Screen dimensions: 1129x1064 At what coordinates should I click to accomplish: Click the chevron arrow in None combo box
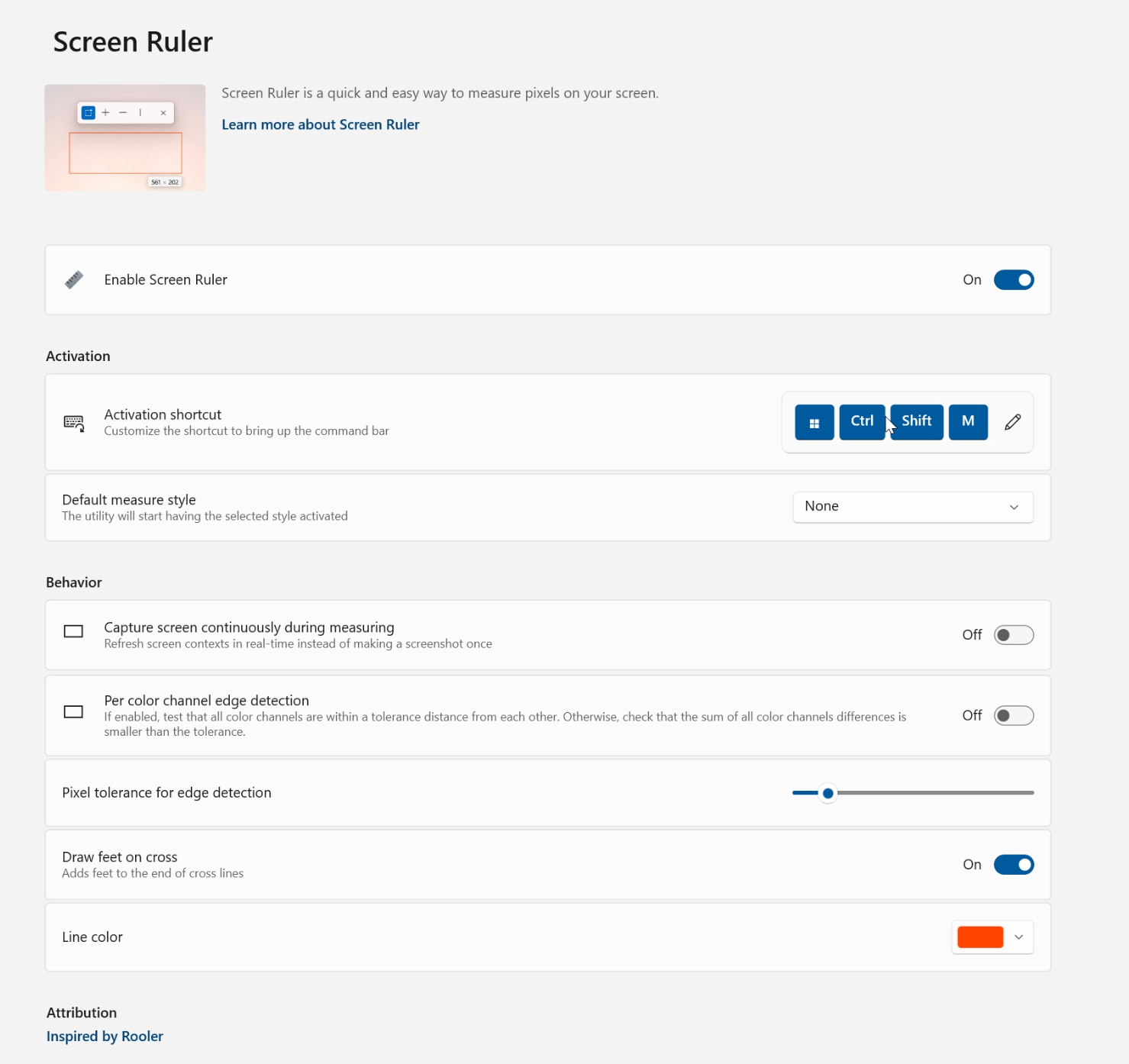[x=1014, y=507]
